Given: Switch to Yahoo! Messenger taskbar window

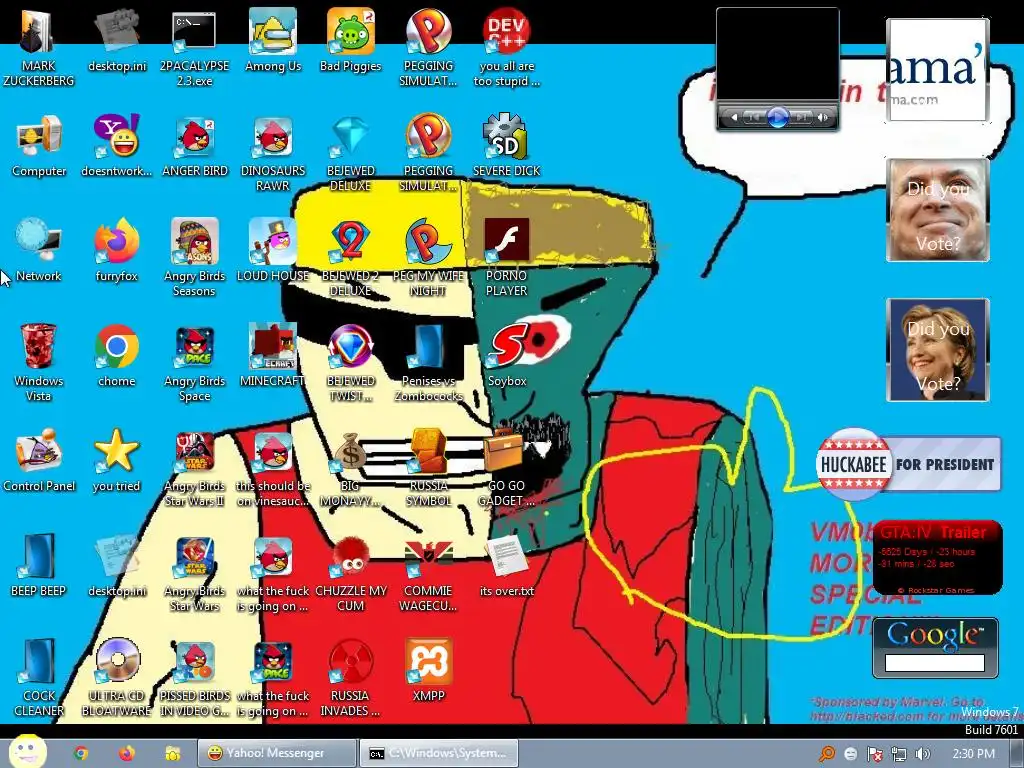Looking at the screenshot, I should pyautogui.click(x=277, y=753).
